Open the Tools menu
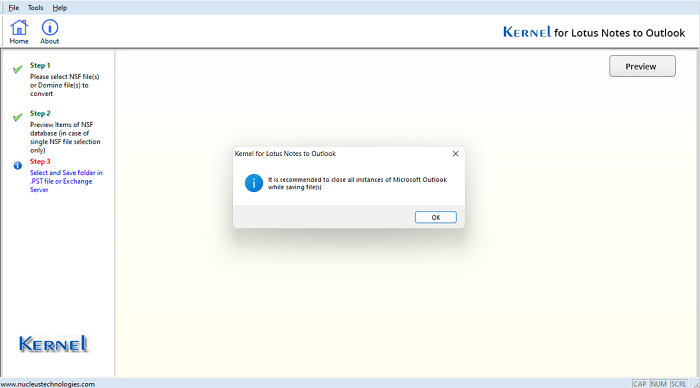Screen dimensions: 700x388 [x=35, y=8]
